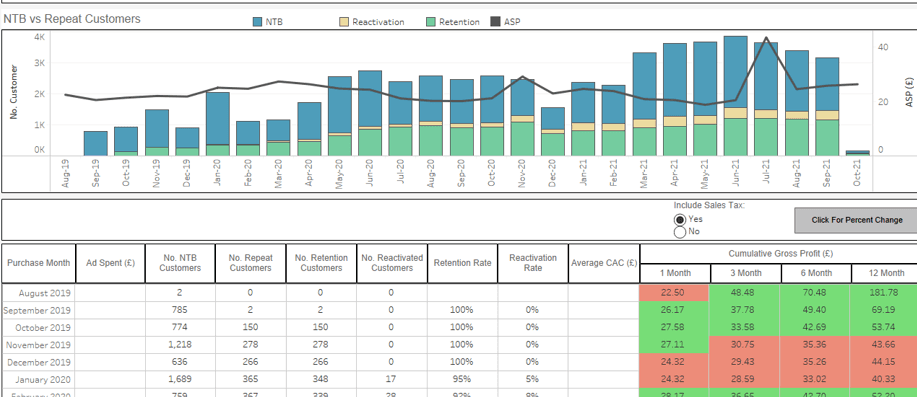The image size is (917, 397).
Task: Select the December 2019 row label
Action: [38, 362]
